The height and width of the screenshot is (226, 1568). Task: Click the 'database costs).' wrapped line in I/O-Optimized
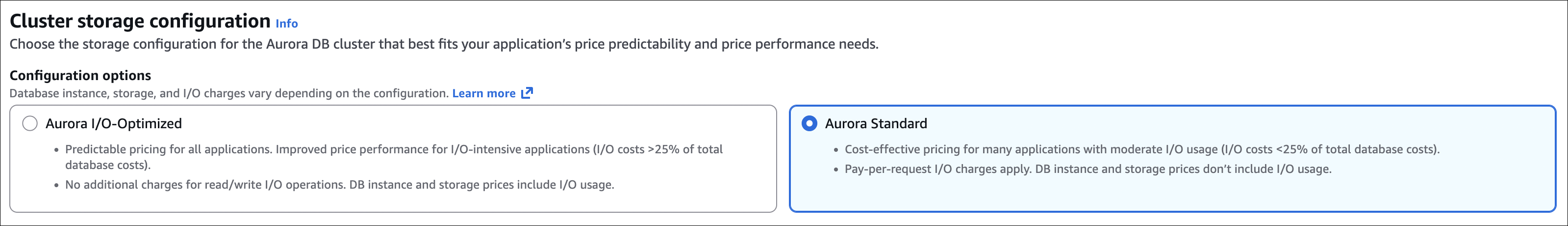click(x=108, y=165)
